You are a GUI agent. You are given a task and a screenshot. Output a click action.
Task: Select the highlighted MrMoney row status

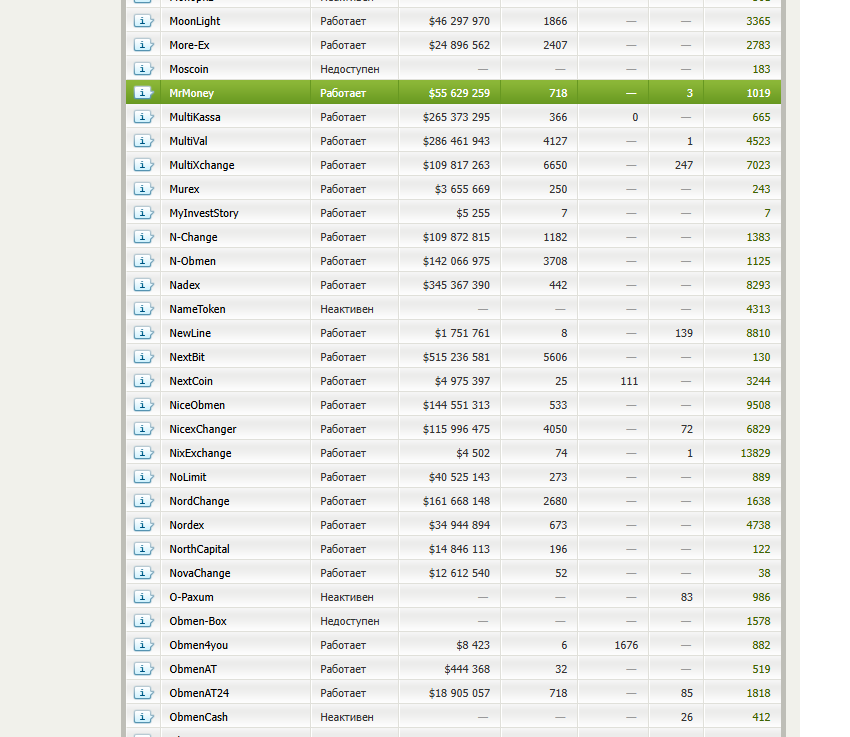tap(343, 93)
